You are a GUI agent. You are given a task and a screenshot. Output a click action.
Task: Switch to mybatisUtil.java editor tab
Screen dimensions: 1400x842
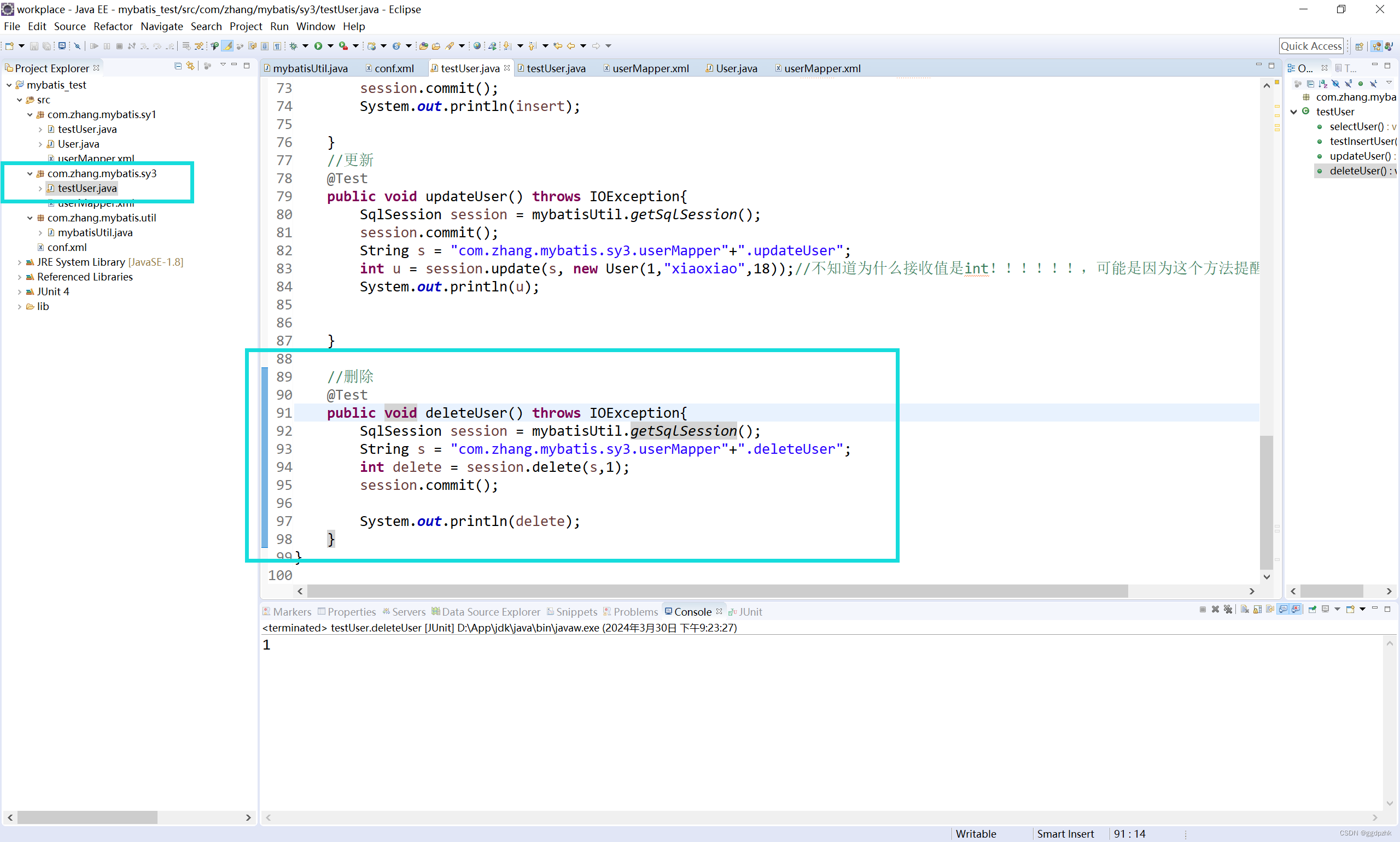coord(306,68)
